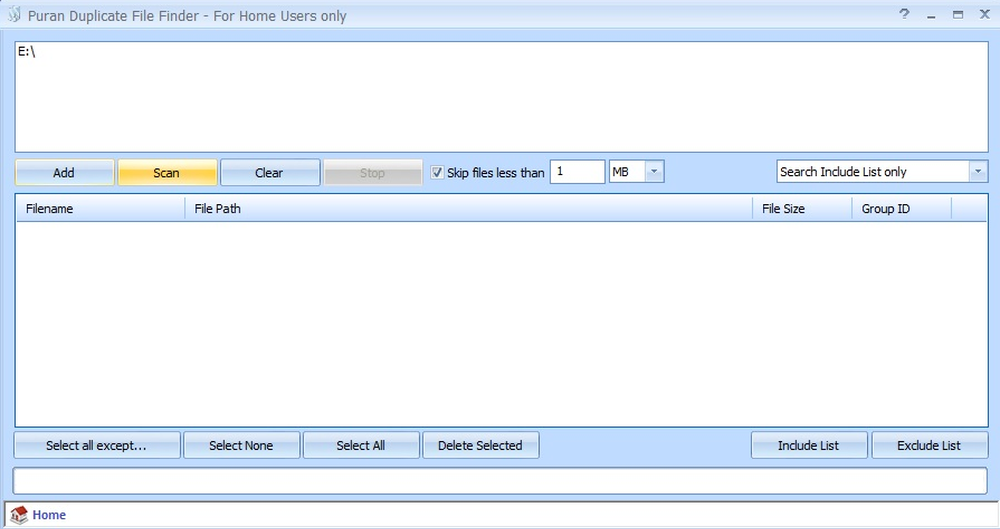
Task: Click the Puran app icon in the title bar
Action: (x=14, y=15)
